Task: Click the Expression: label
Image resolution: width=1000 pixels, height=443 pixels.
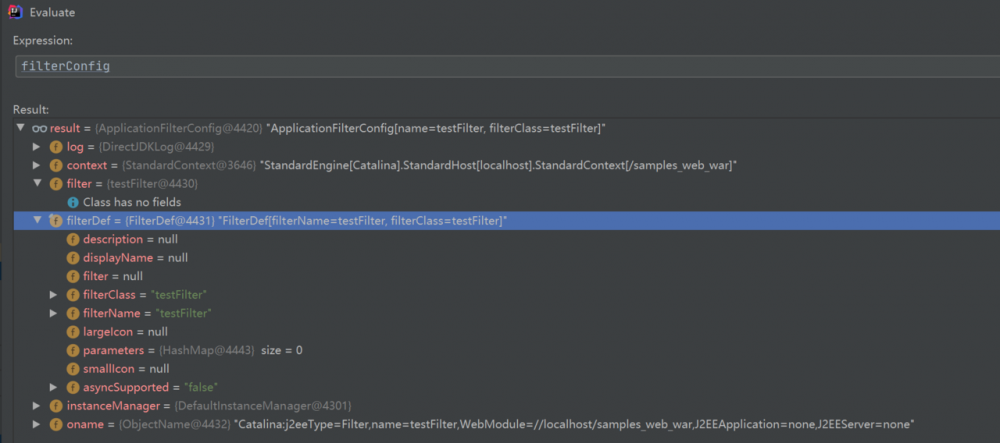Action: (43, 40)
